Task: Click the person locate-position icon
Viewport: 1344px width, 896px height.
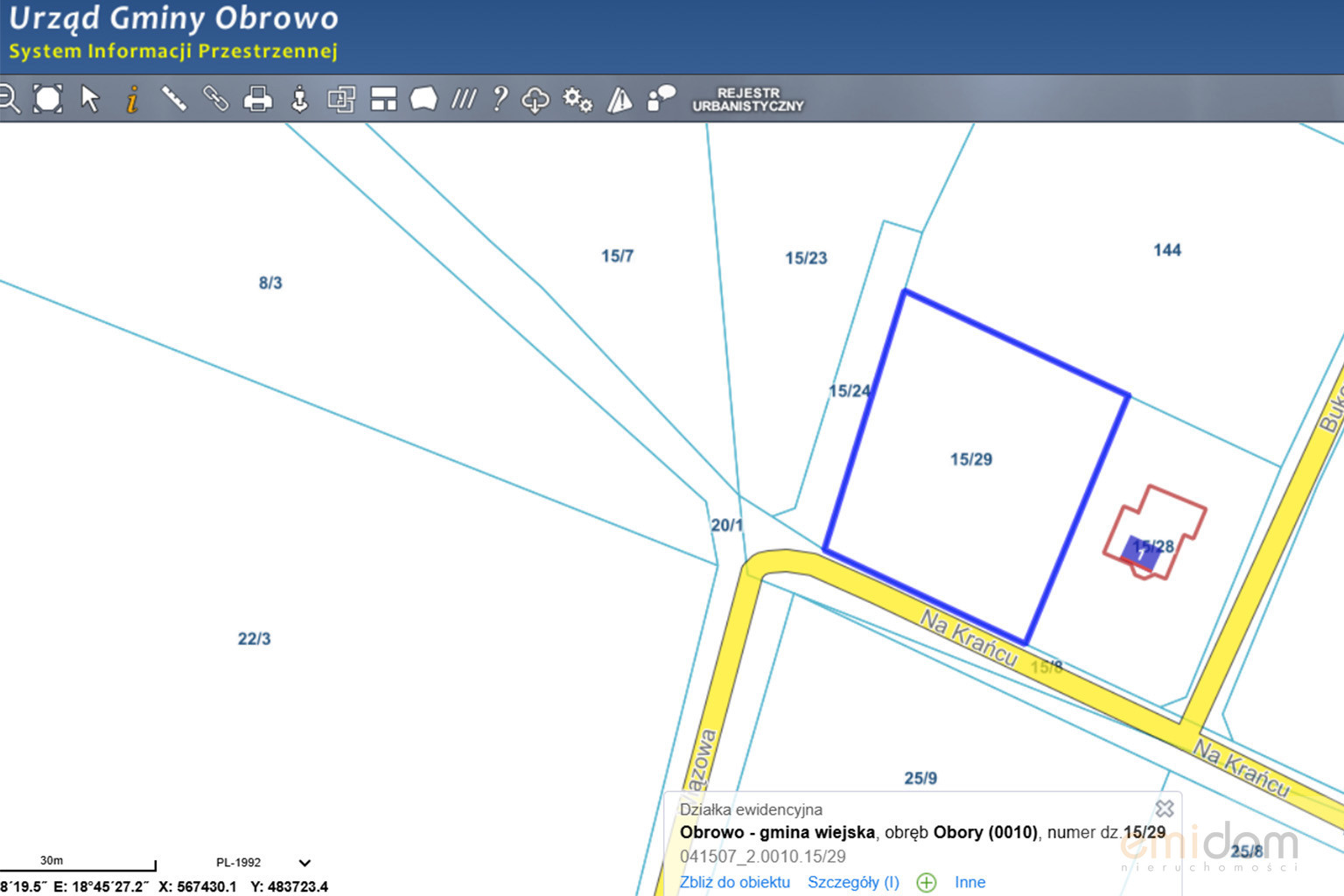Action: [x=299, y=99]
